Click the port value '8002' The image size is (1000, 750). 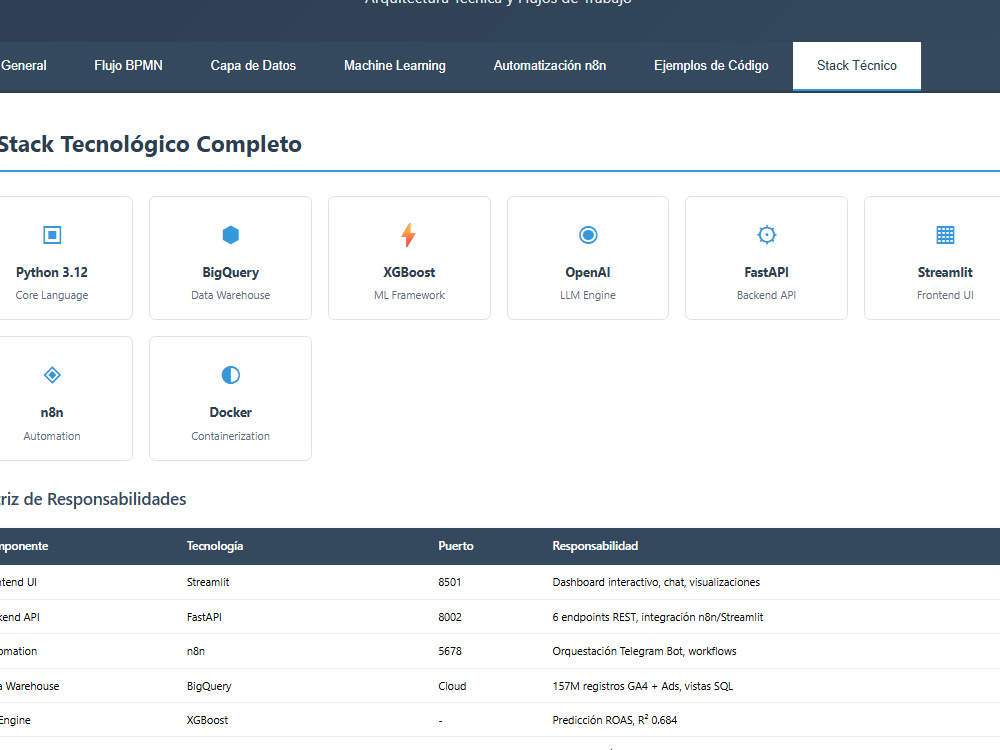[x=450, y=617]
